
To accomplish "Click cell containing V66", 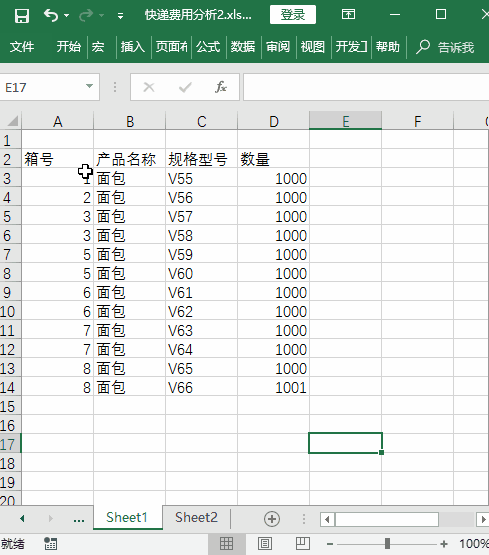I will (201, 387).
